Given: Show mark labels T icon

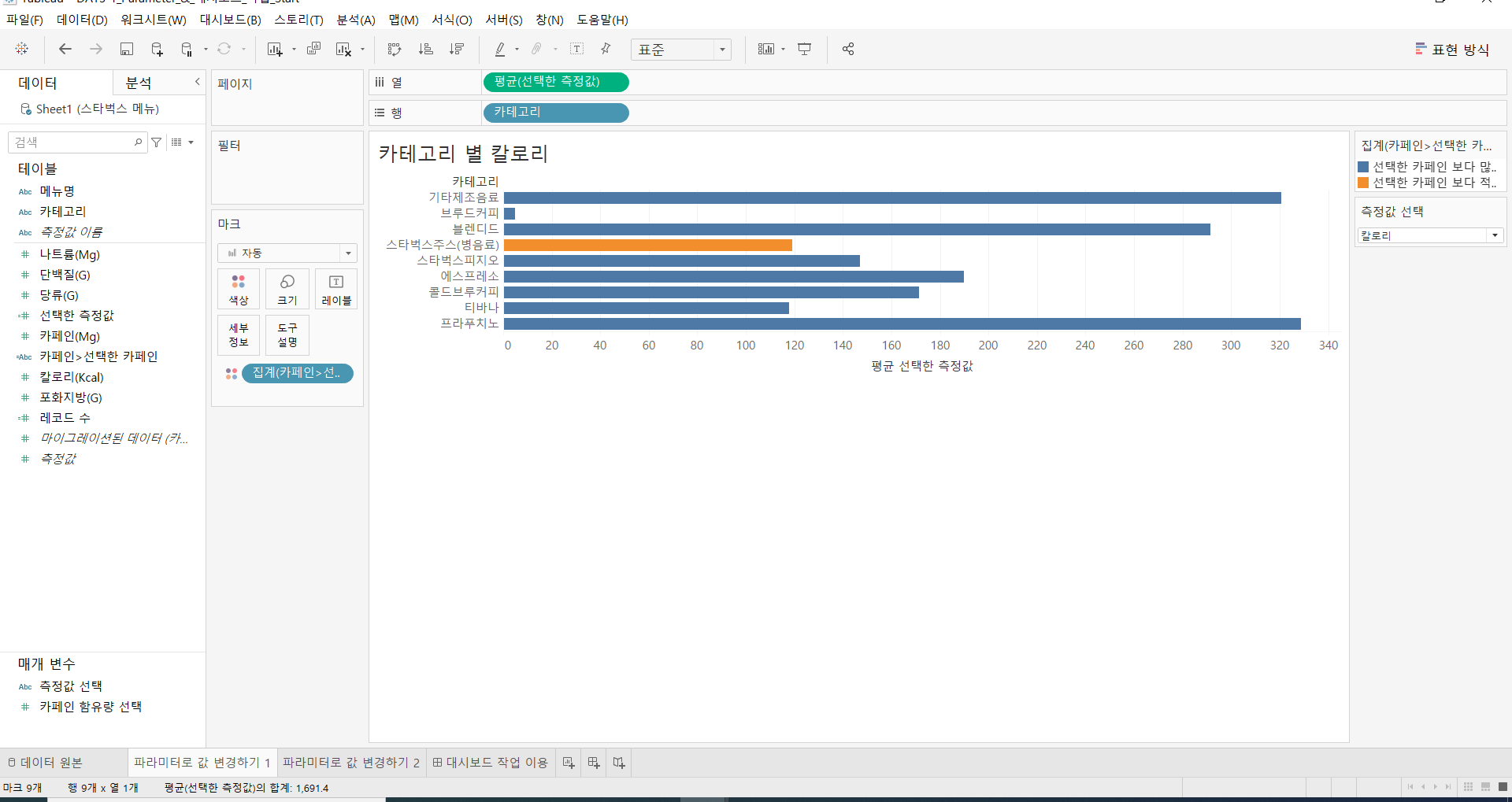Looking at the screenshot, I should tap(577, 49).
